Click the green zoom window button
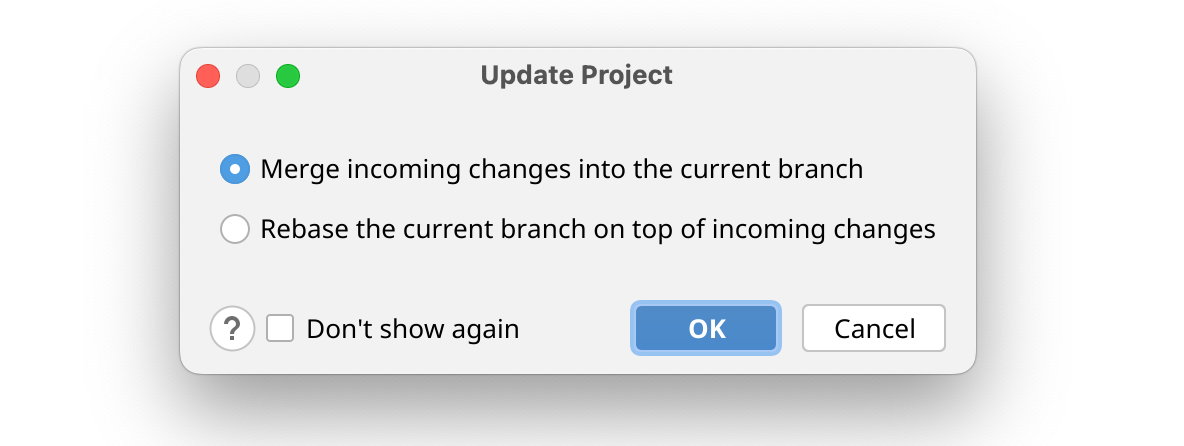Image resolution: width=1184 pixels, height=446 pixels. click(x=288, y=76)
